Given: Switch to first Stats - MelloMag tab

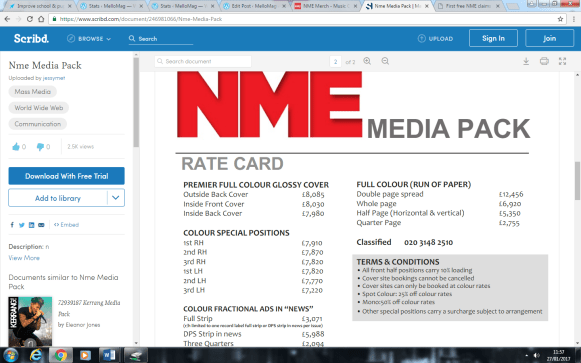Looking at the screenshot, I should (112, 6).
